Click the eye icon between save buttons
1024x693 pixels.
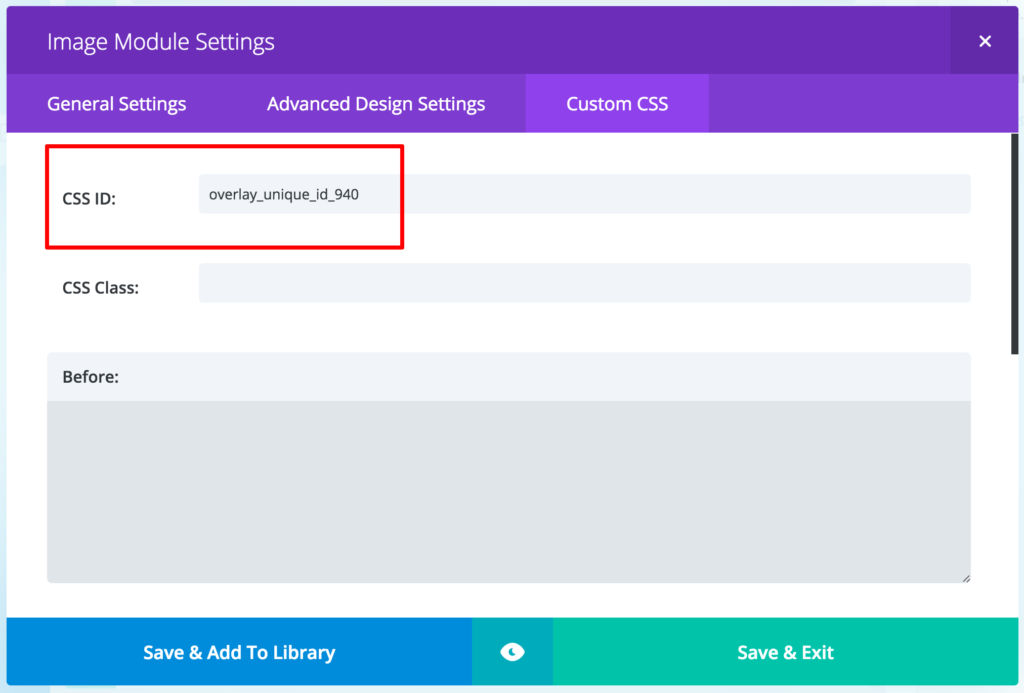tap(512, 651)
